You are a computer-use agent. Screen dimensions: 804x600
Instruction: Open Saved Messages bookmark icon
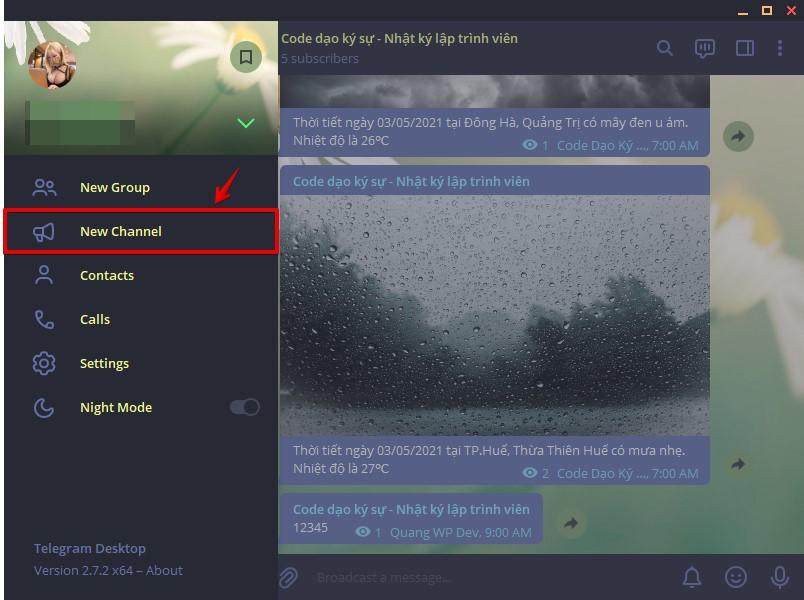pos(246,56)
